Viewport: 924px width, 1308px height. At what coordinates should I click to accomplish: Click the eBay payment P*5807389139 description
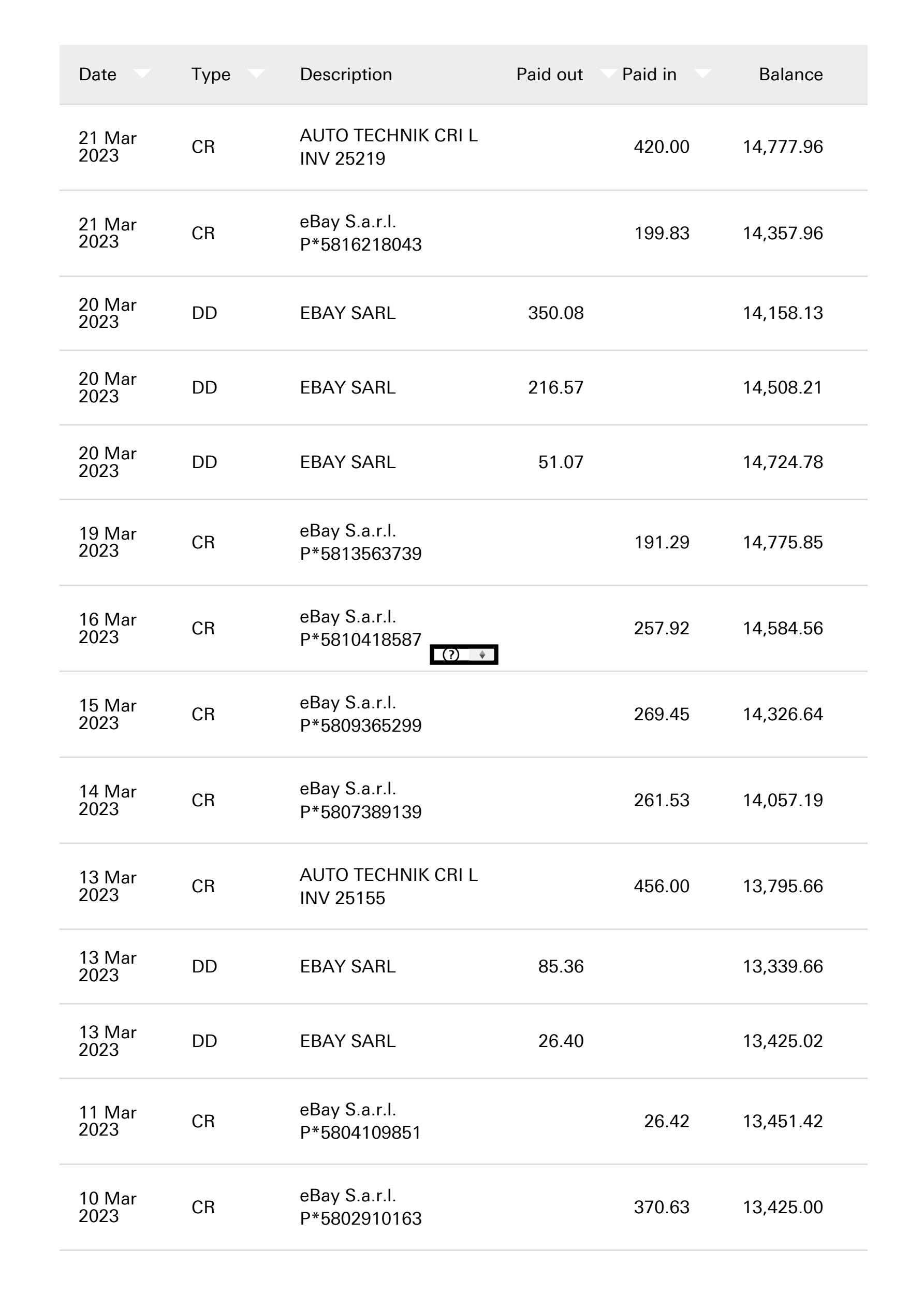pos(361,800)
